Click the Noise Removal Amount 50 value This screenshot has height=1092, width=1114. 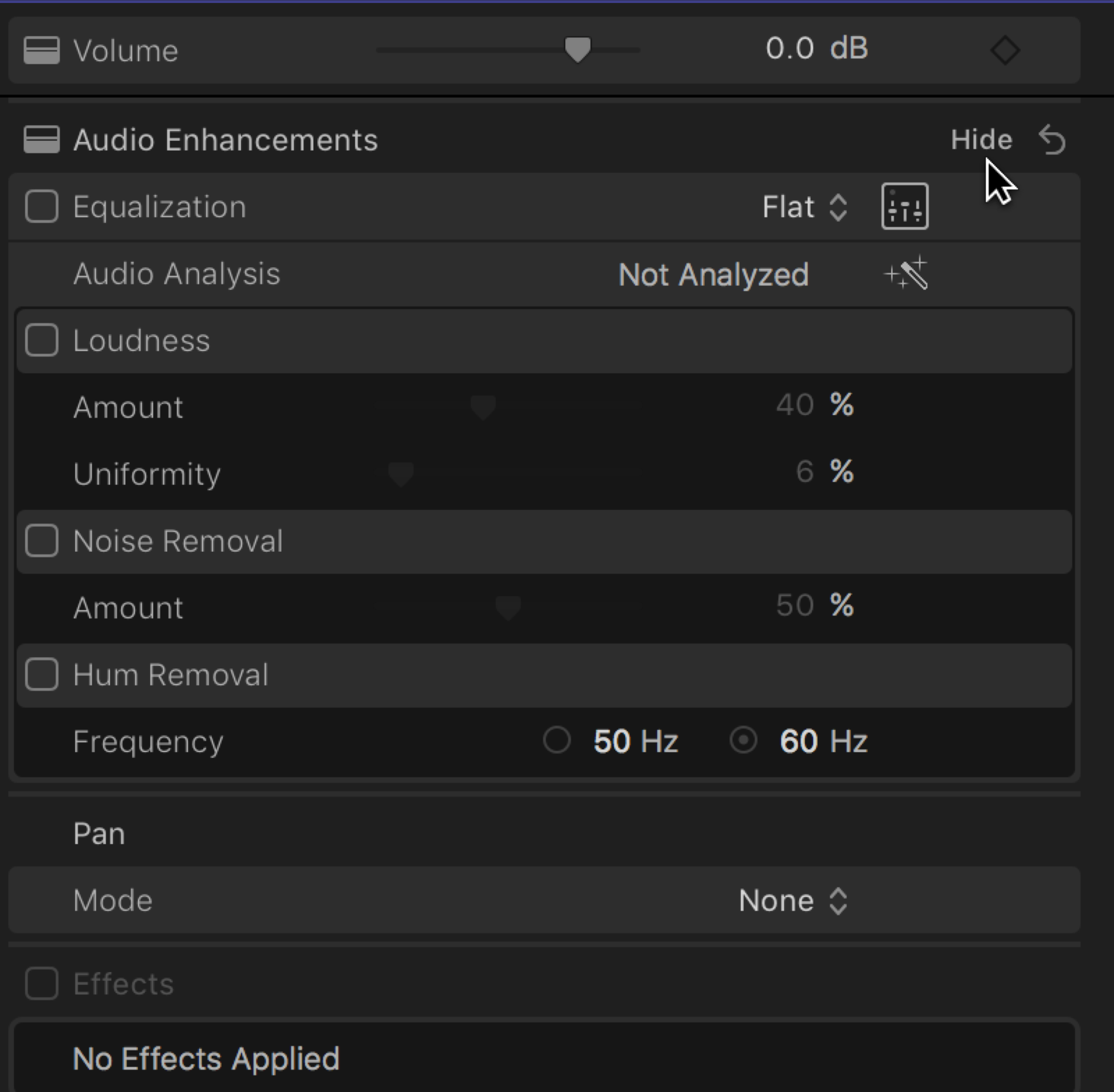[794, 606]
